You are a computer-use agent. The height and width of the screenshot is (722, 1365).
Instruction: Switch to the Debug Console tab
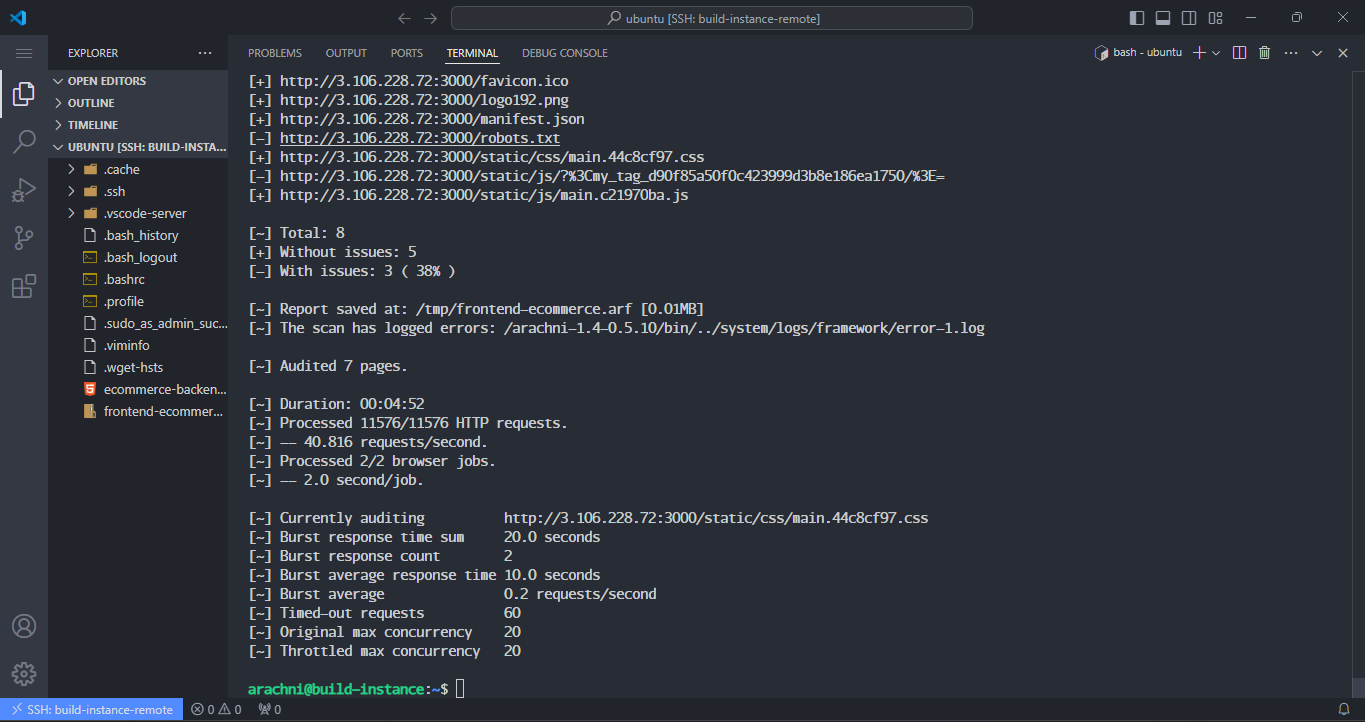565,53
